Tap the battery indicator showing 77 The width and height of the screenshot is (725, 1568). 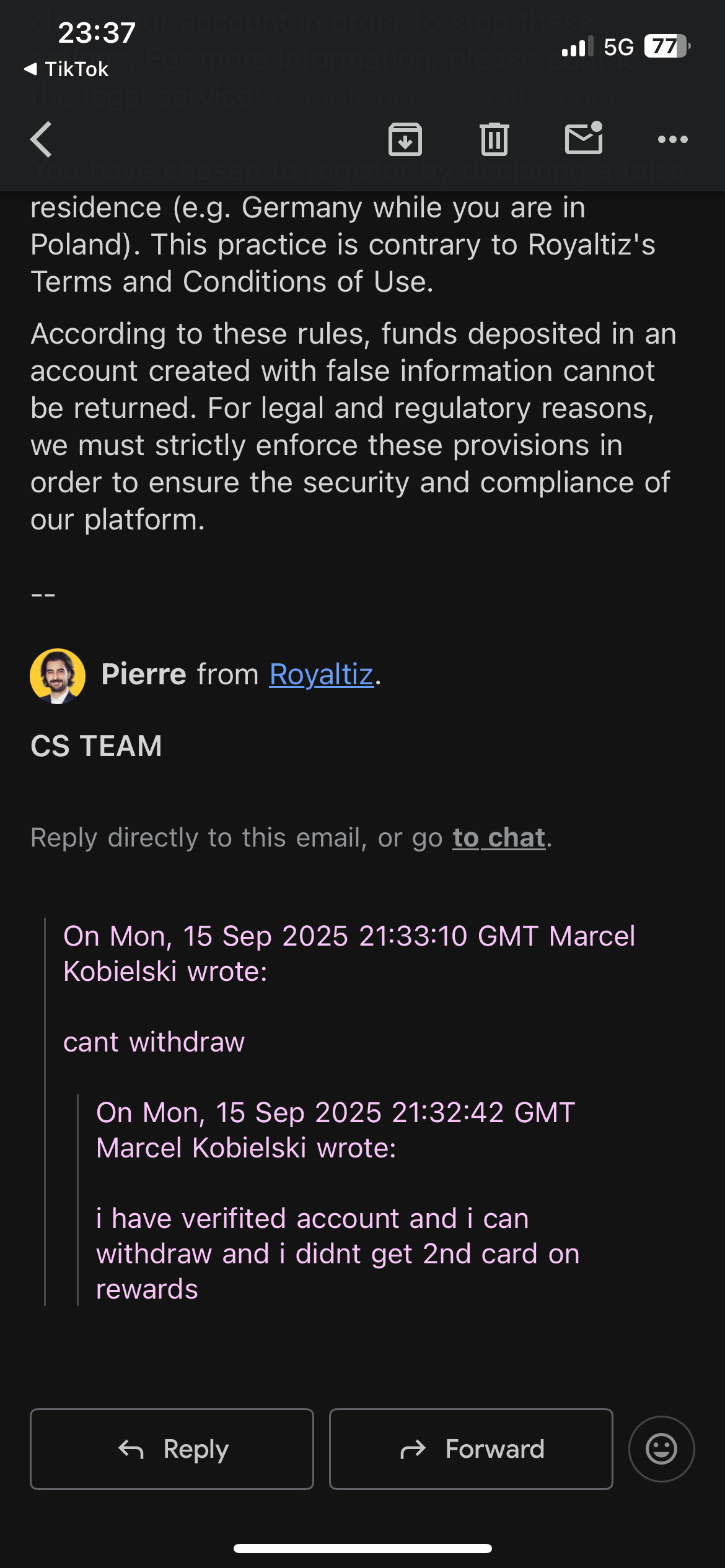tap(667, 46)
